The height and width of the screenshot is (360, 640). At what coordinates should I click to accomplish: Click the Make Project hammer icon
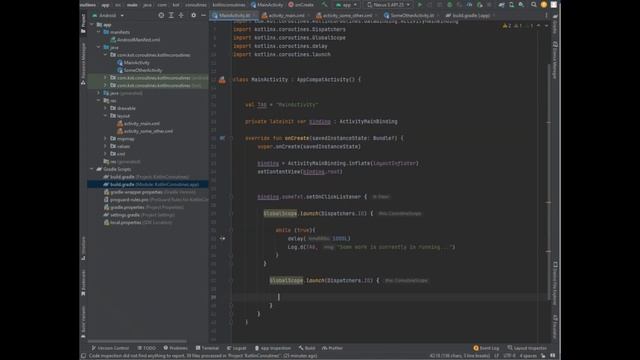[x=324, y=5]
